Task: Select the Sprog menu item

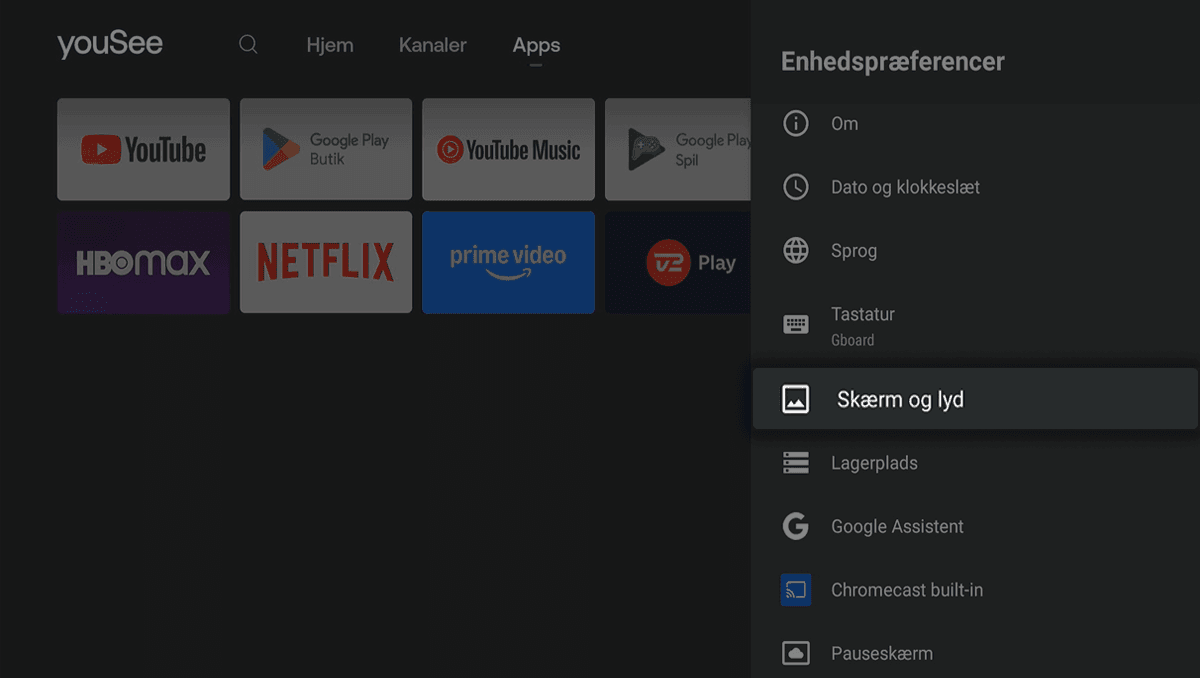Action: (x=975, y=251)
